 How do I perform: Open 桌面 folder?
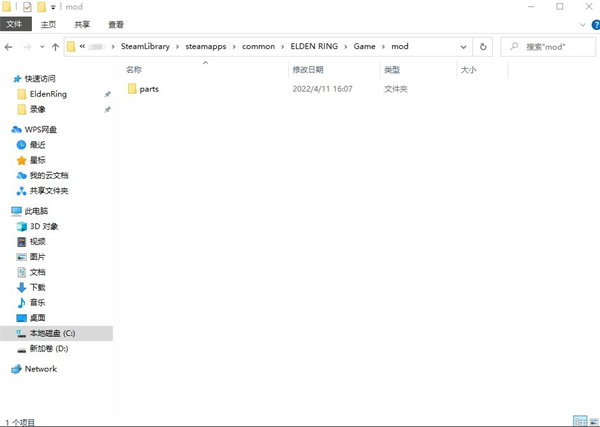tap(37, 318)
